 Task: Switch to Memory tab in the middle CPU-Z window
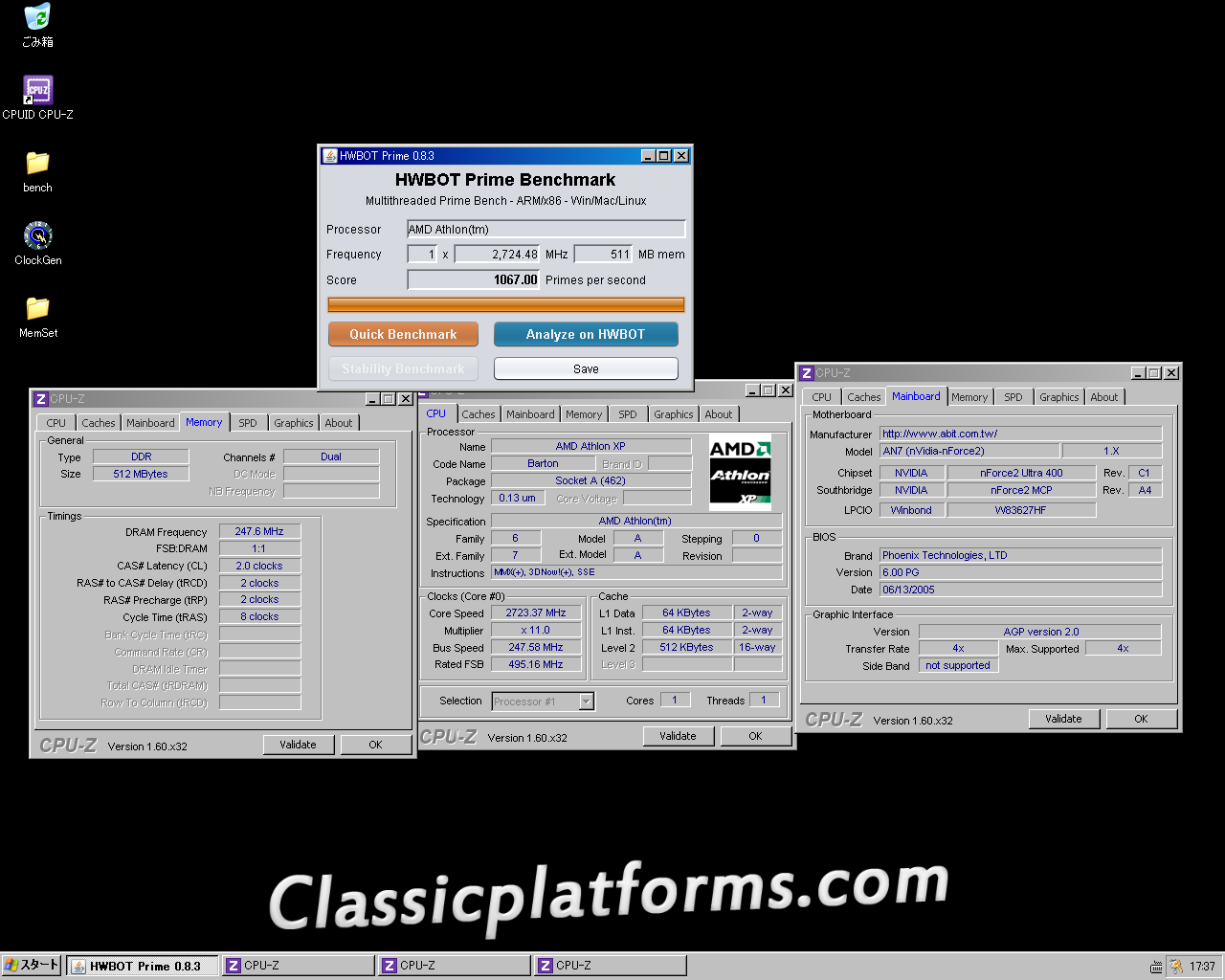point(584,414)
